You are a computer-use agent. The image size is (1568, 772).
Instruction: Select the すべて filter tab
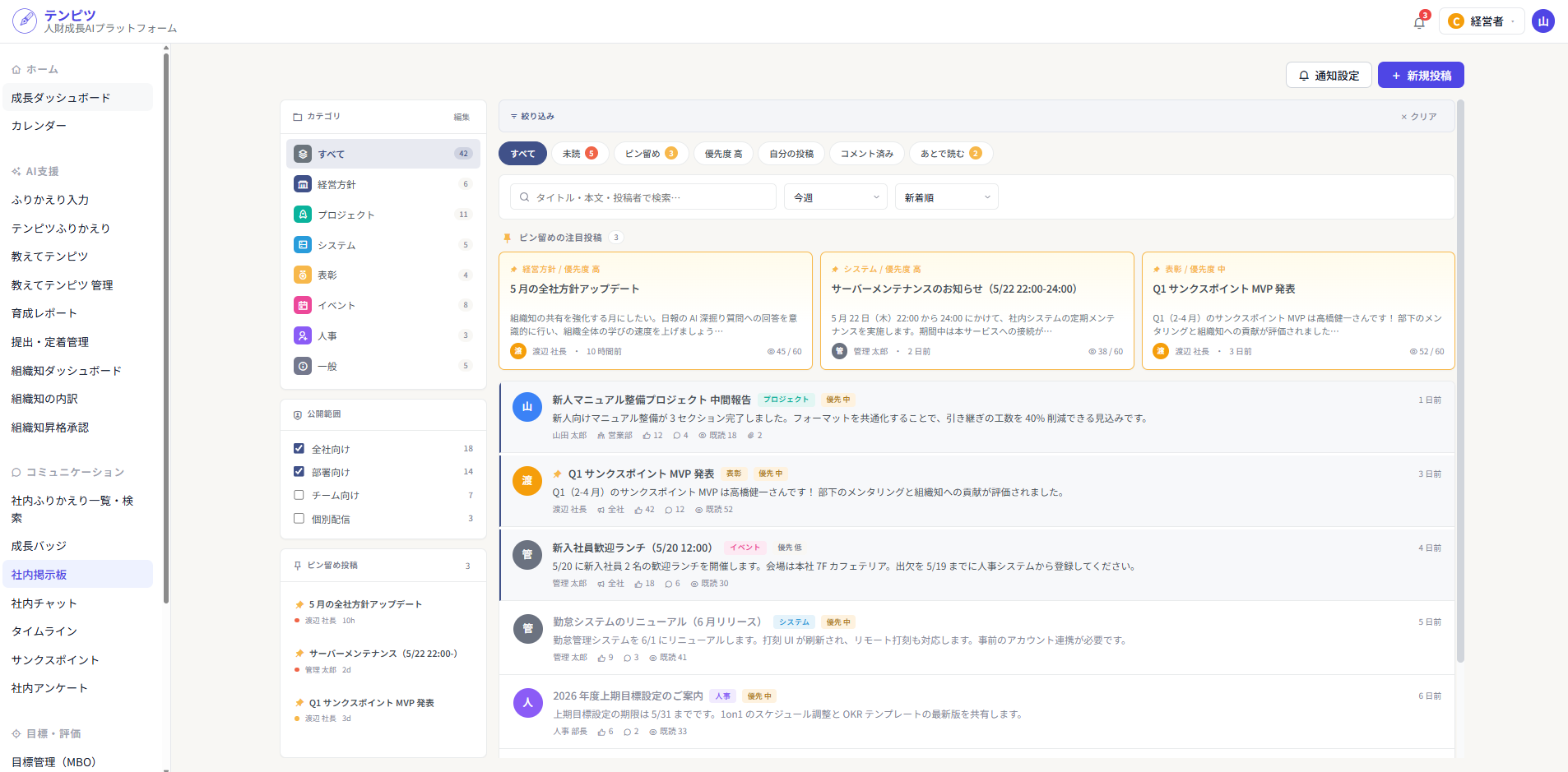(x=522, y=154)
